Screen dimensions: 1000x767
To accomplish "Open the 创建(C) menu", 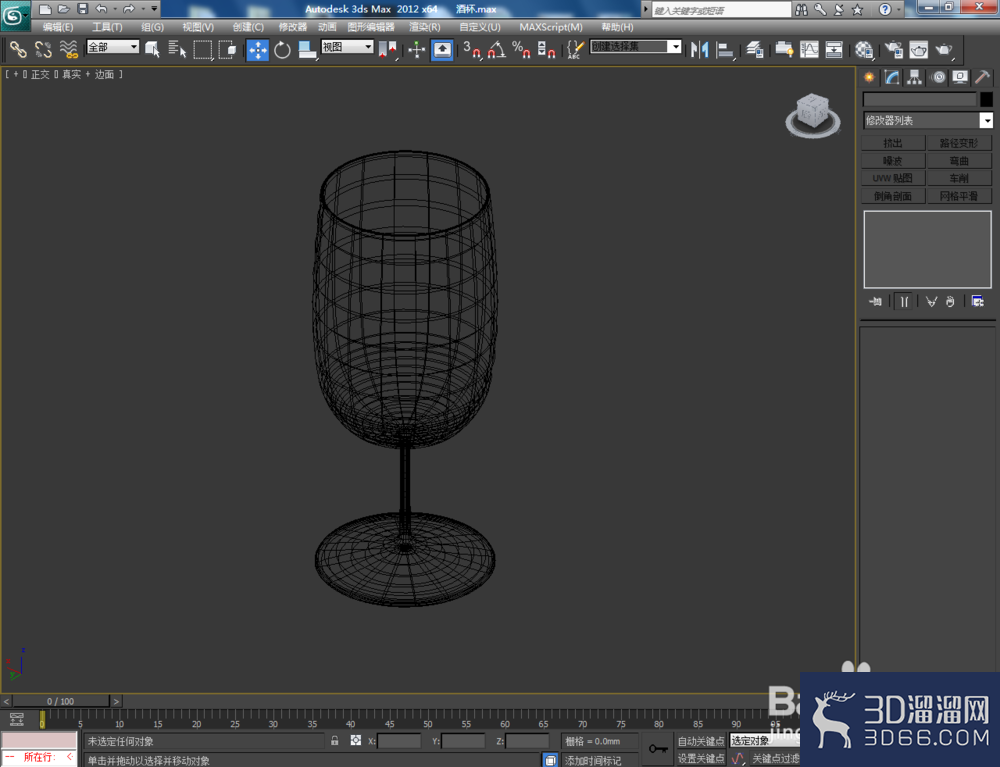I will 248,27.
